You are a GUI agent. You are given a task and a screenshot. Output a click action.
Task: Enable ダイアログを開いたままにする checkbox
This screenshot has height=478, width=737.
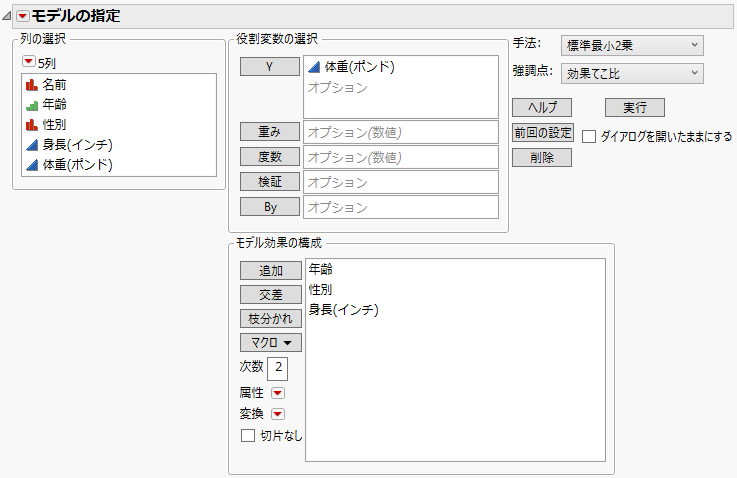click(589, 137)
